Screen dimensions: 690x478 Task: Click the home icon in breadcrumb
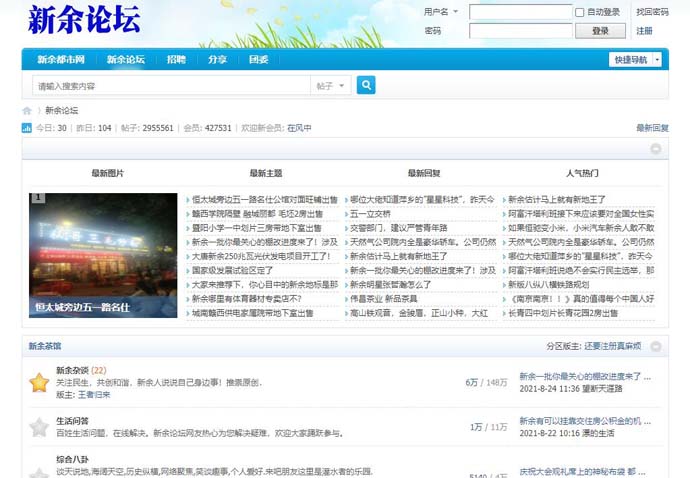pyautogui.click(x=27, y=111)
